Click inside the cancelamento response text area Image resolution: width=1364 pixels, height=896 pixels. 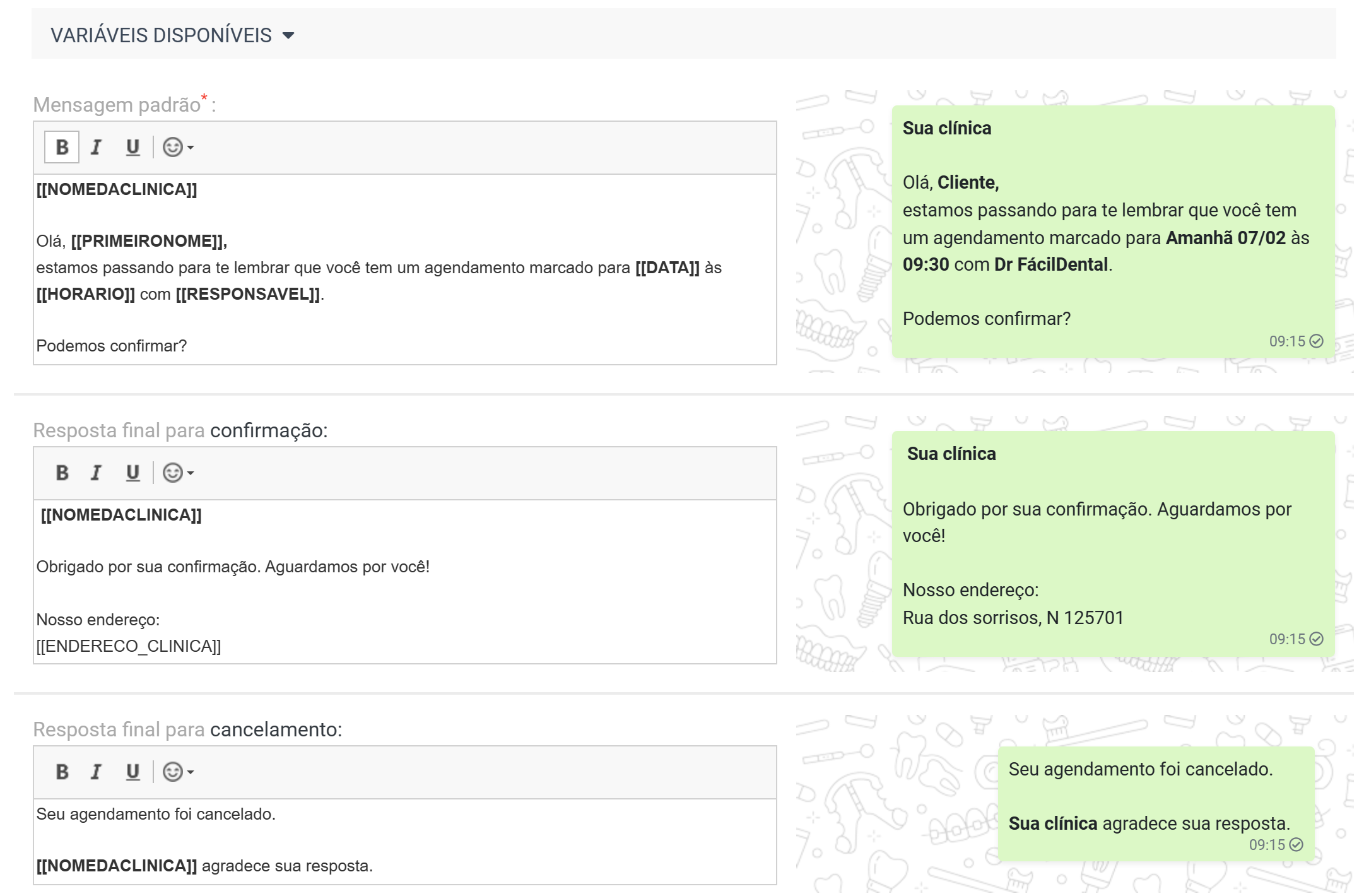(x=404, y=841)
